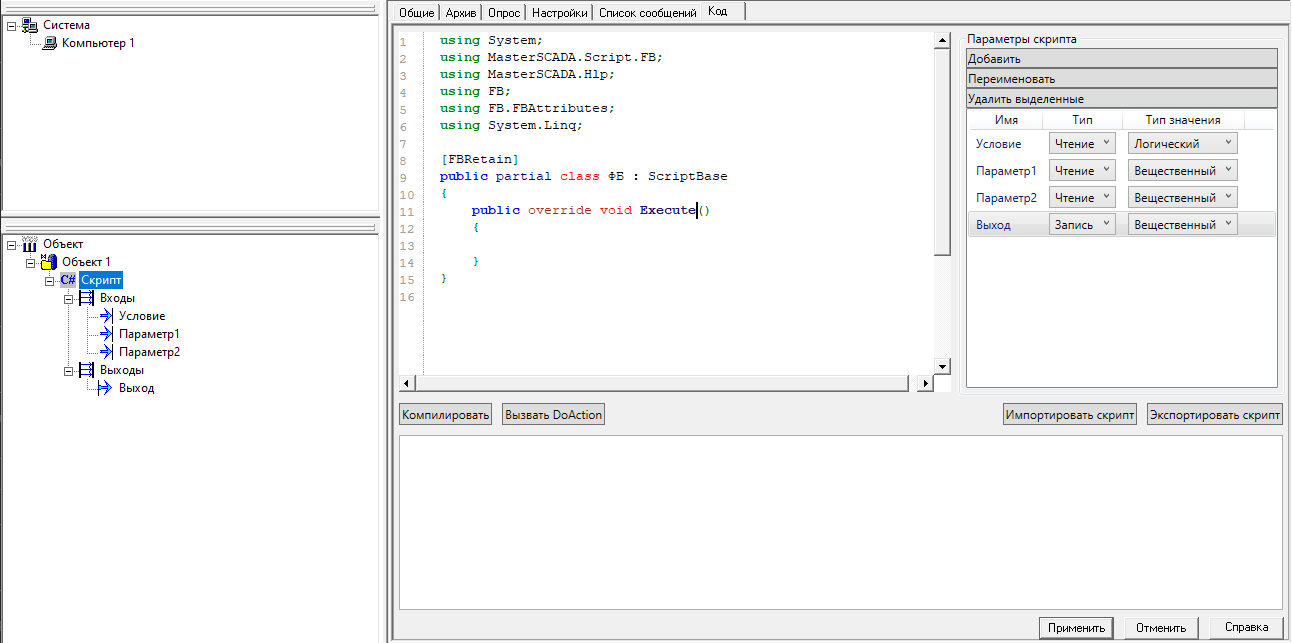Screen dimensions: 1292x643
Task: Open the Тип значения dropdown for Выход
Action: pyautogui.click(x=1182, y=225)
